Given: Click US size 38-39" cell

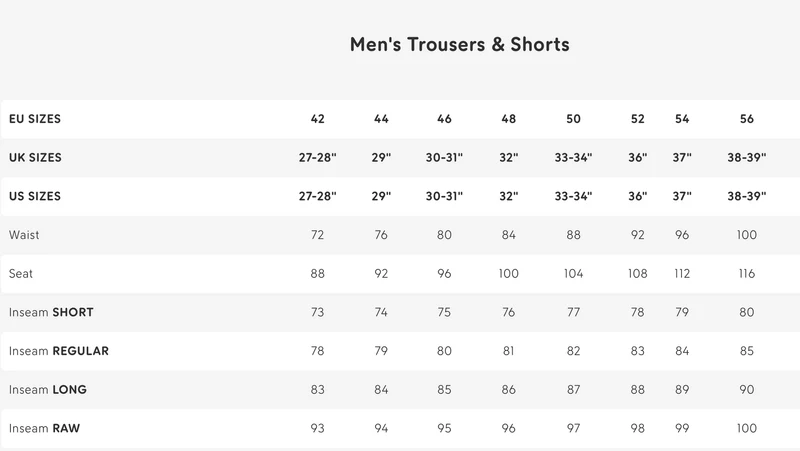Looking at the screenshot, I should [x=746, y=196].
